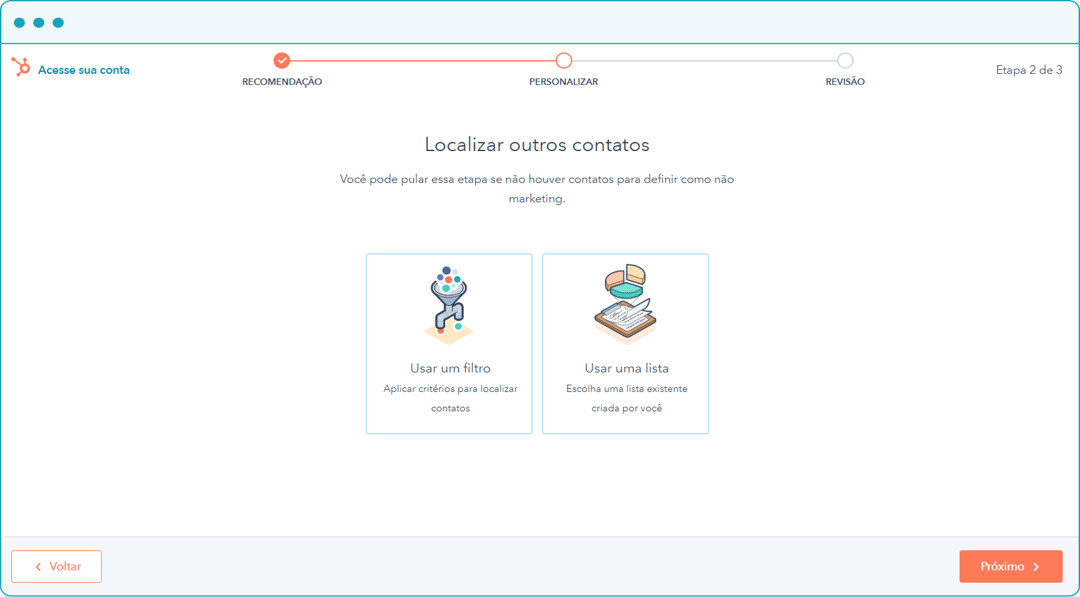This screenshot has height=597, width=1080.
Task: Click the funnel filter illustration
Action: (x=449, y=304)
